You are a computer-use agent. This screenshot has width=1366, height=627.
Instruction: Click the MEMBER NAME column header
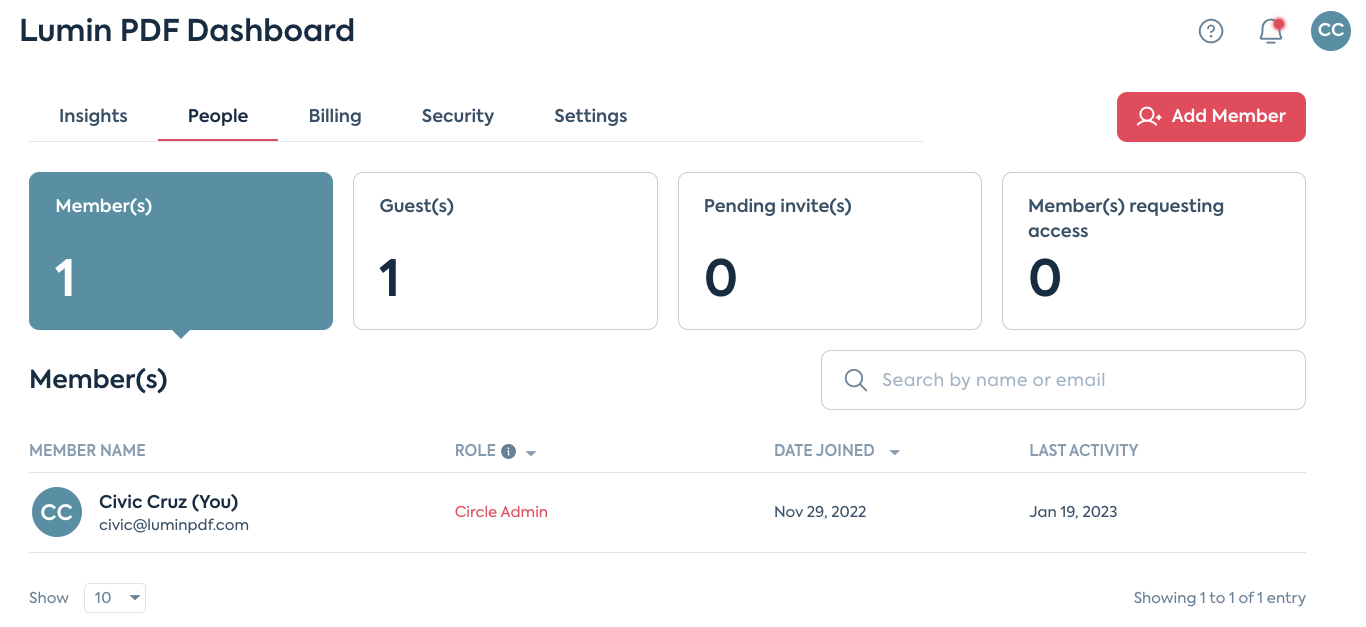[87, 451]
